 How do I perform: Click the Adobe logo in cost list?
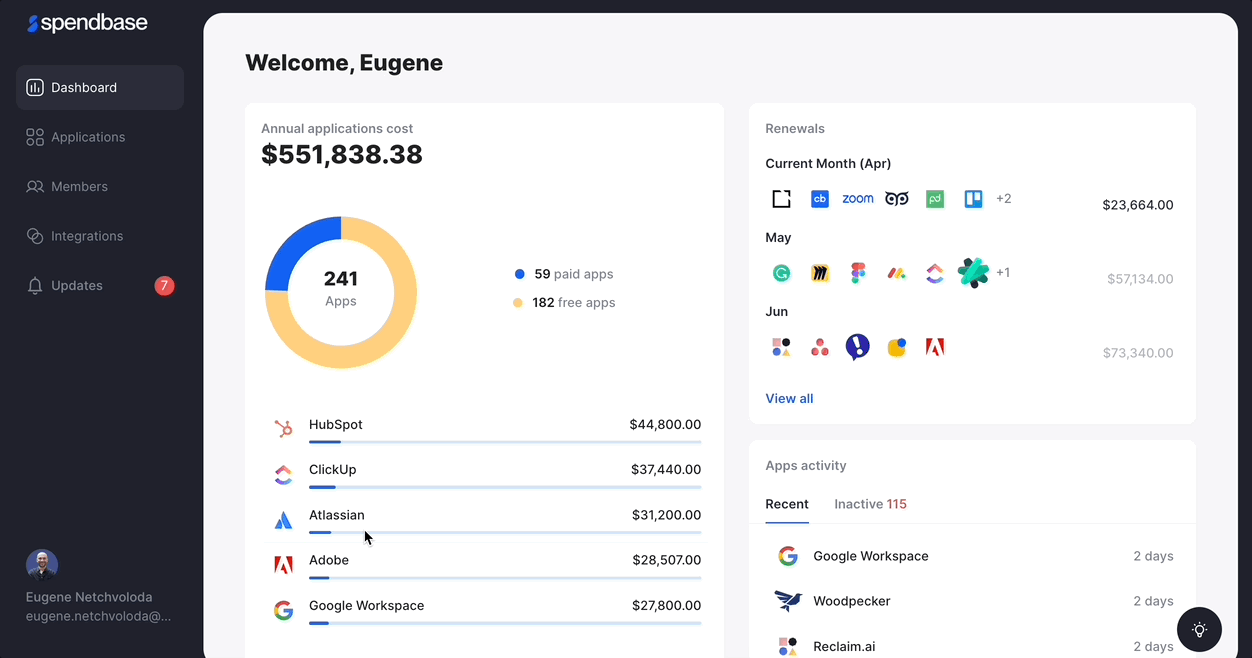[284, 565]
